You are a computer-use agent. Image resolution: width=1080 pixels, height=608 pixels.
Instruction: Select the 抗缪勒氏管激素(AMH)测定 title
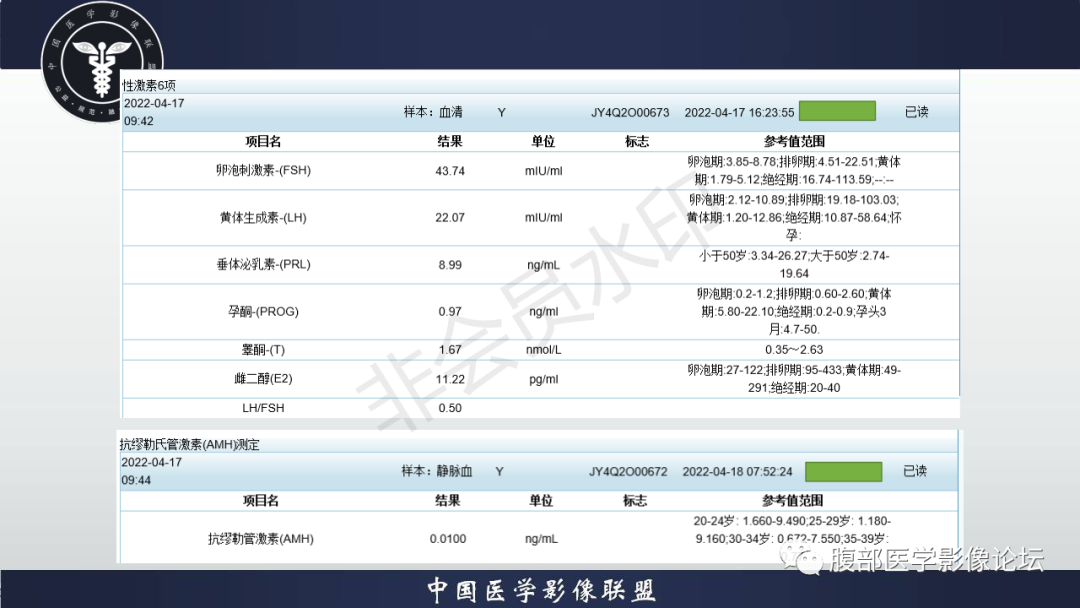(x=189, y=445)
